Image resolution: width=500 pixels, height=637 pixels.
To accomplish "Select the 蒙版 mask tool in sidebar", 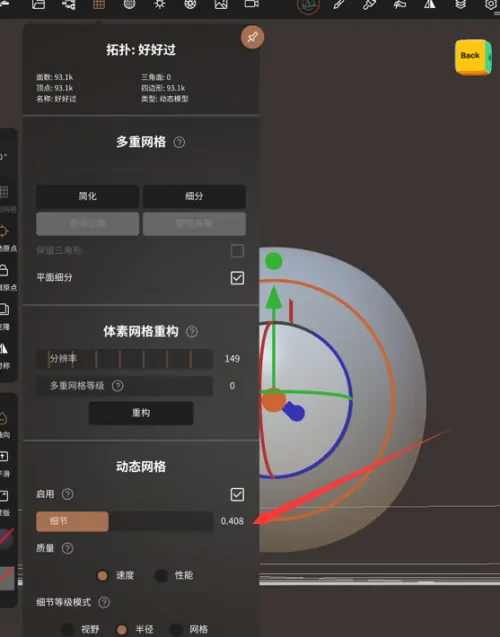I will coord(4,502).
